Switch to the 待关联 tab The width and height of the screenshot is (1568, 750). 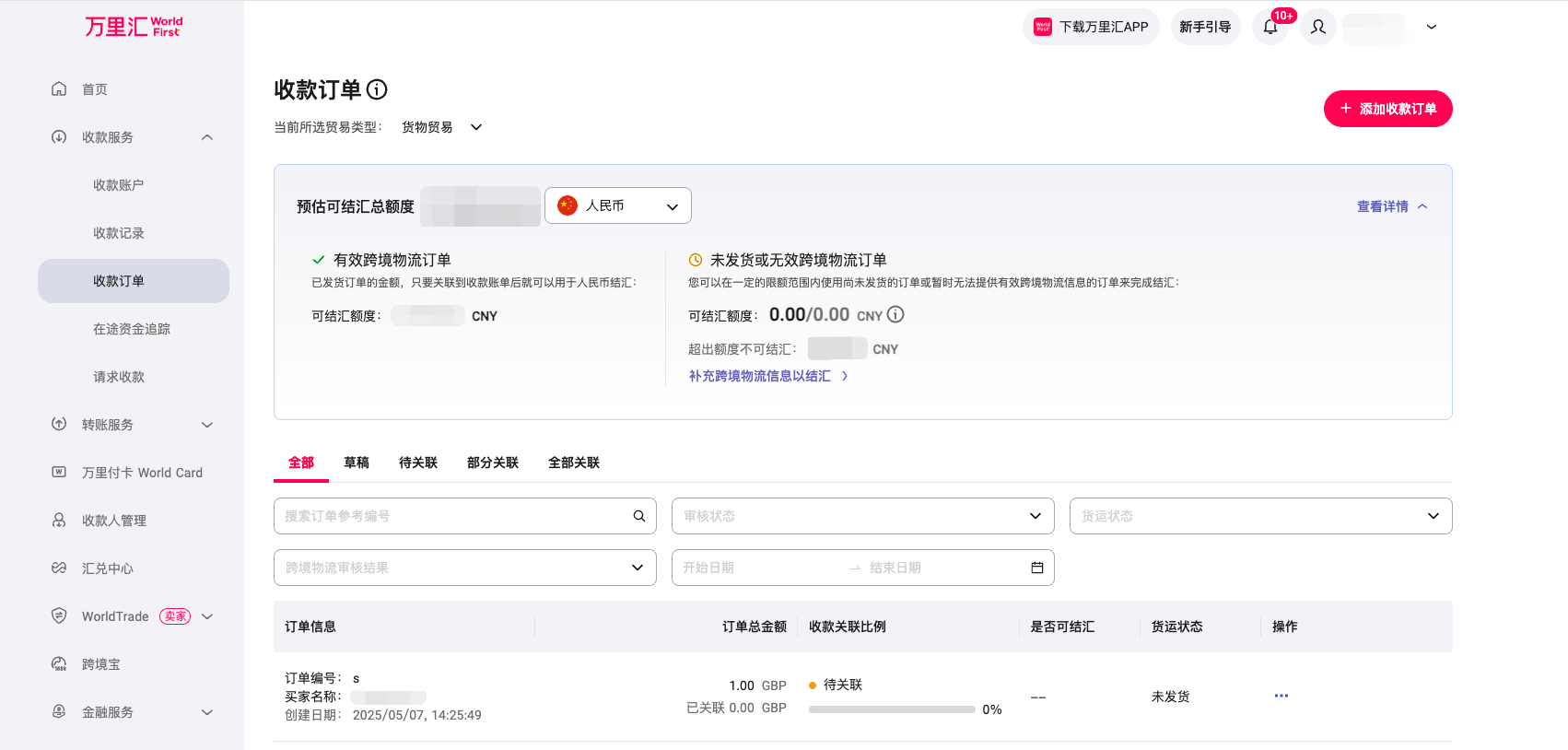[x=417, y=463]
